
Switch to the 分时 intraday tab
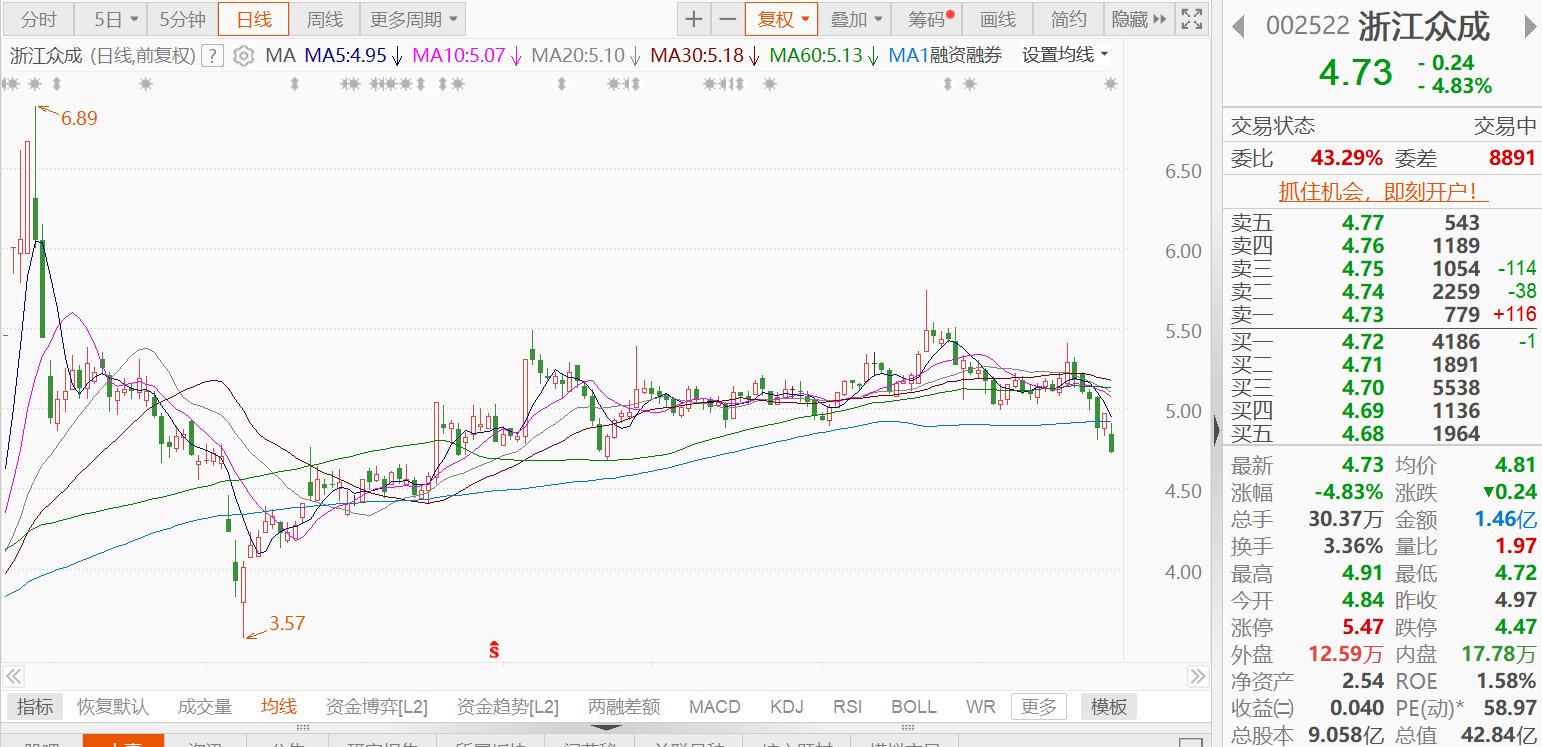point(39,19)
